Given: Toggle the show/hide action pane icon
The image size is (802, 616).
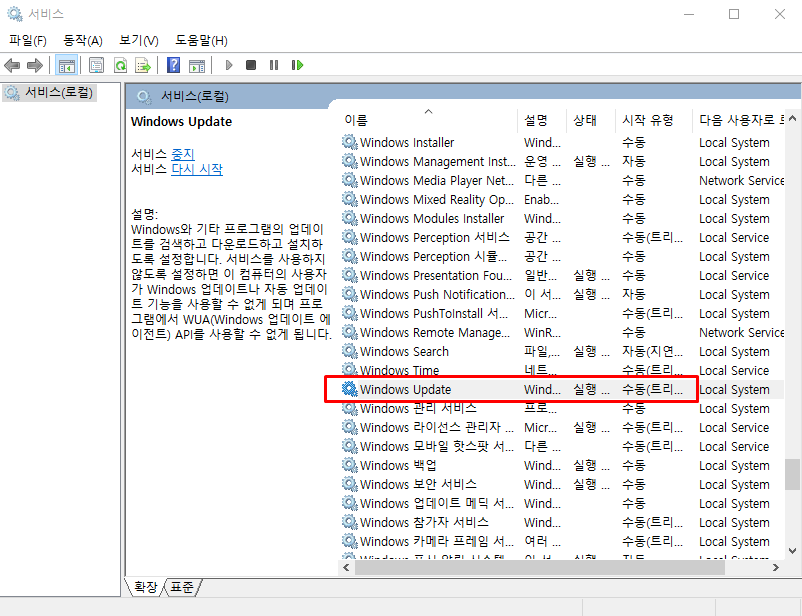Looking at the screenshot, I should 197,65.
